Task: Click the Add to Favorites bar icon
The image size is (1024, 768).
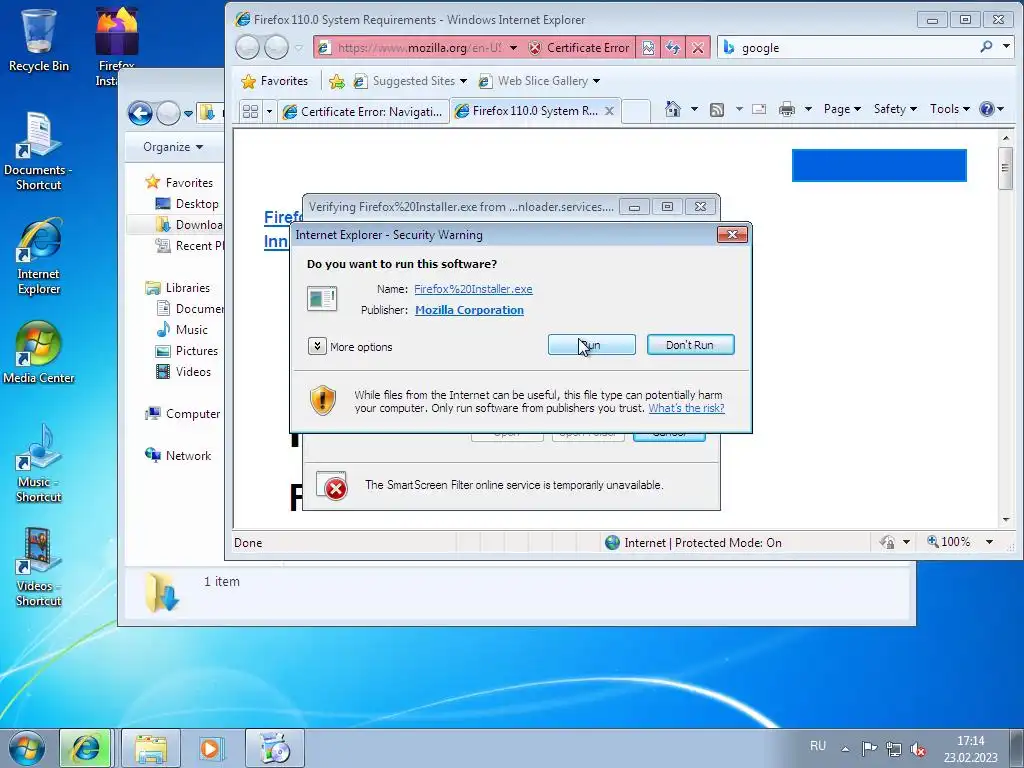Action: pos(336,81)
